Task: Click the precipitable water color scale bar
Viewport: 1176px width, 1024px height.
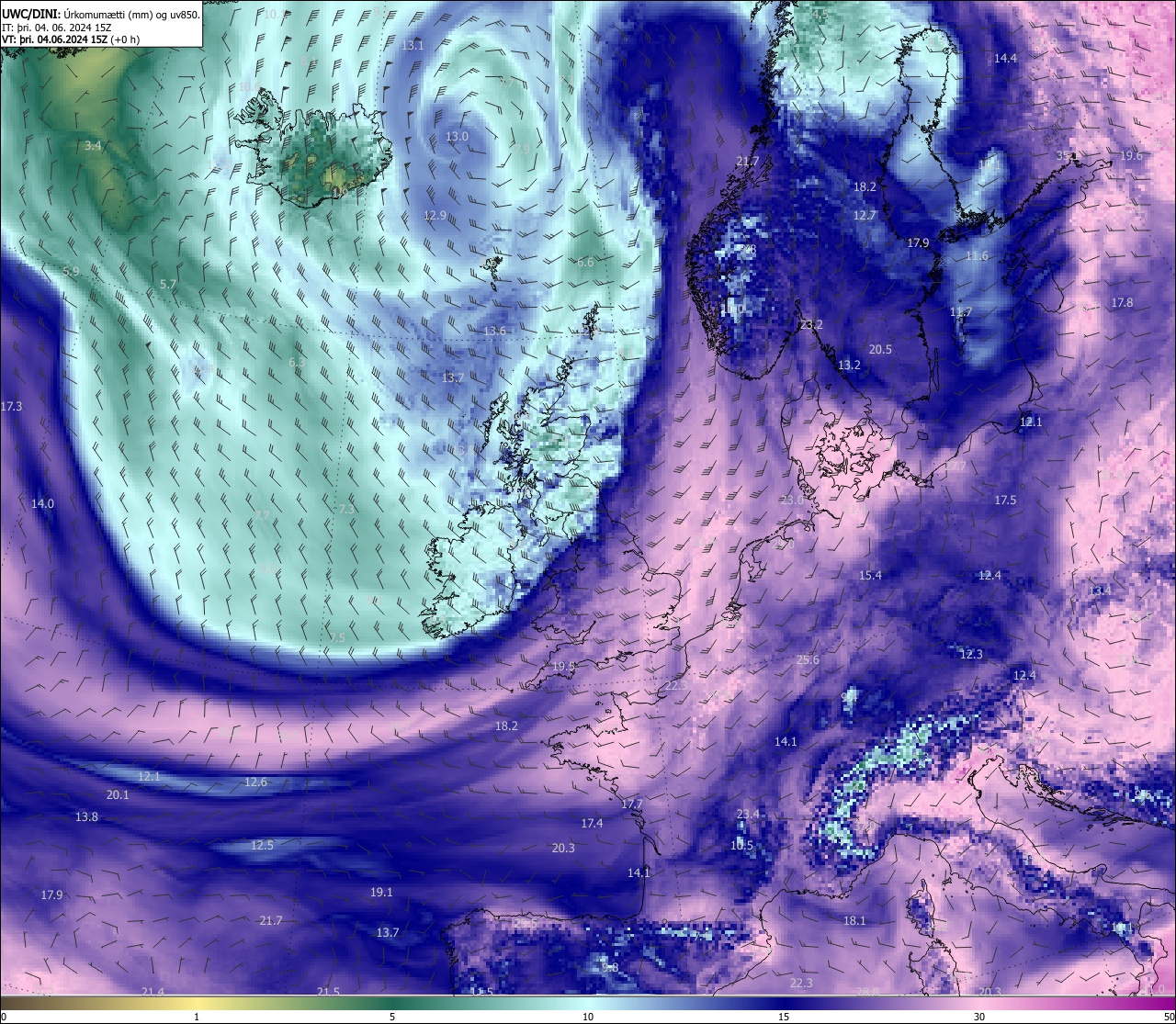Action: coord(588,1002)
